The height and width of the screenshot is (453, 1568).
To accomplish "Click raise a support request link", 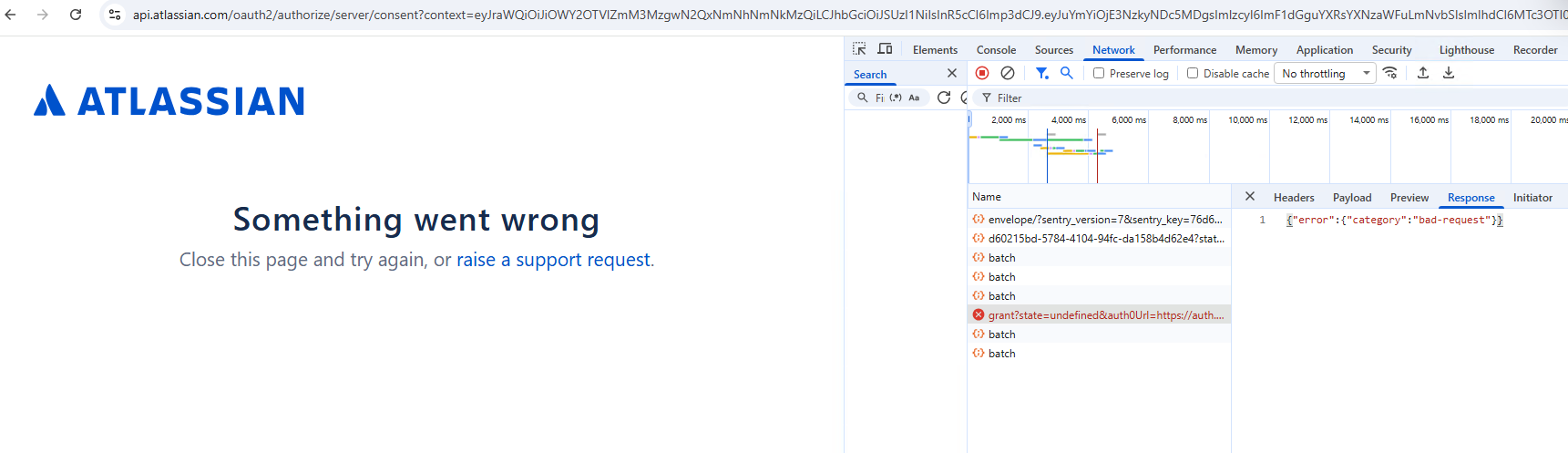I will pos(553,260).
